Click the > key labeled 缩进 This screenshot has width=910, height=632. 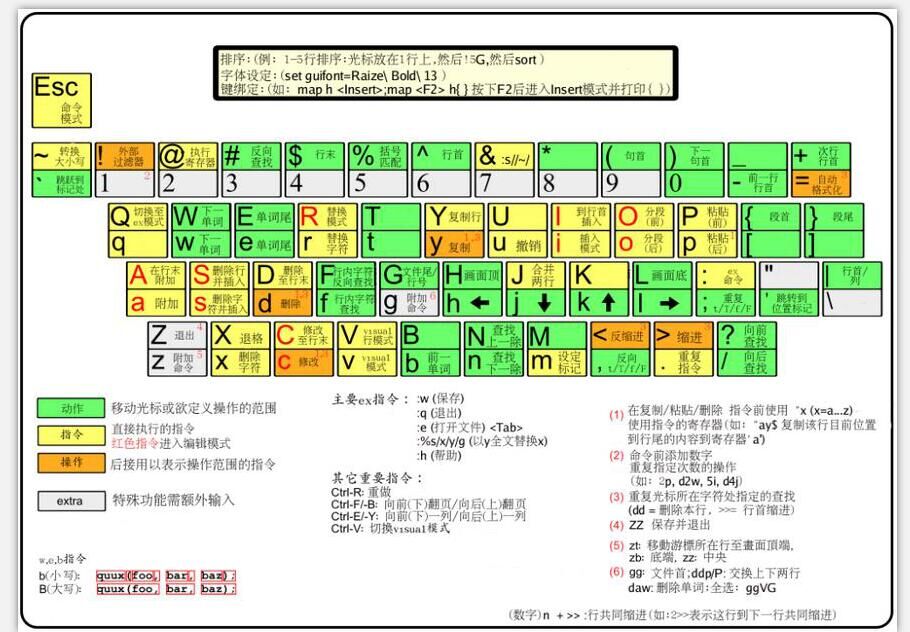click(x=683, y=336)
